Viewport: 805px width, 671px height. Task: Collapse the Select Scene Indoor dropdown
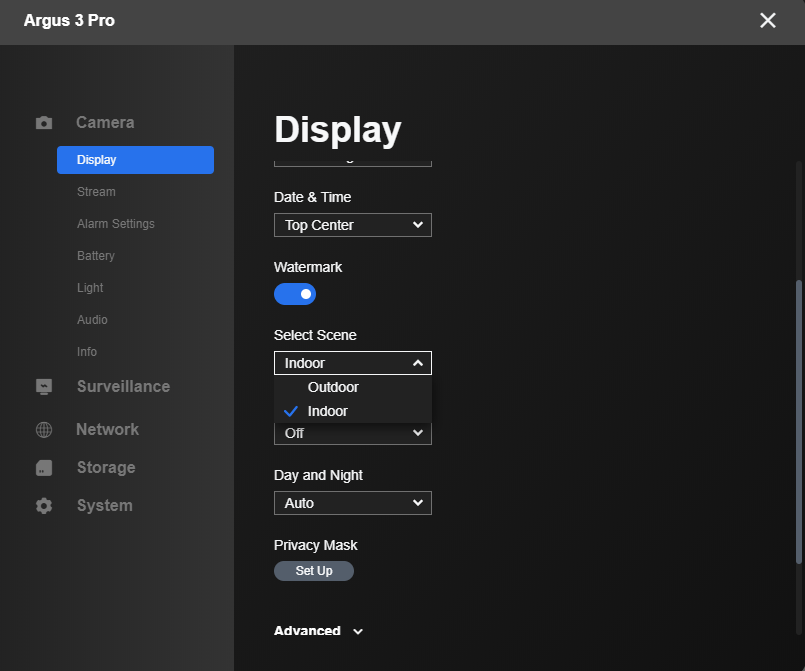[353, 363]
